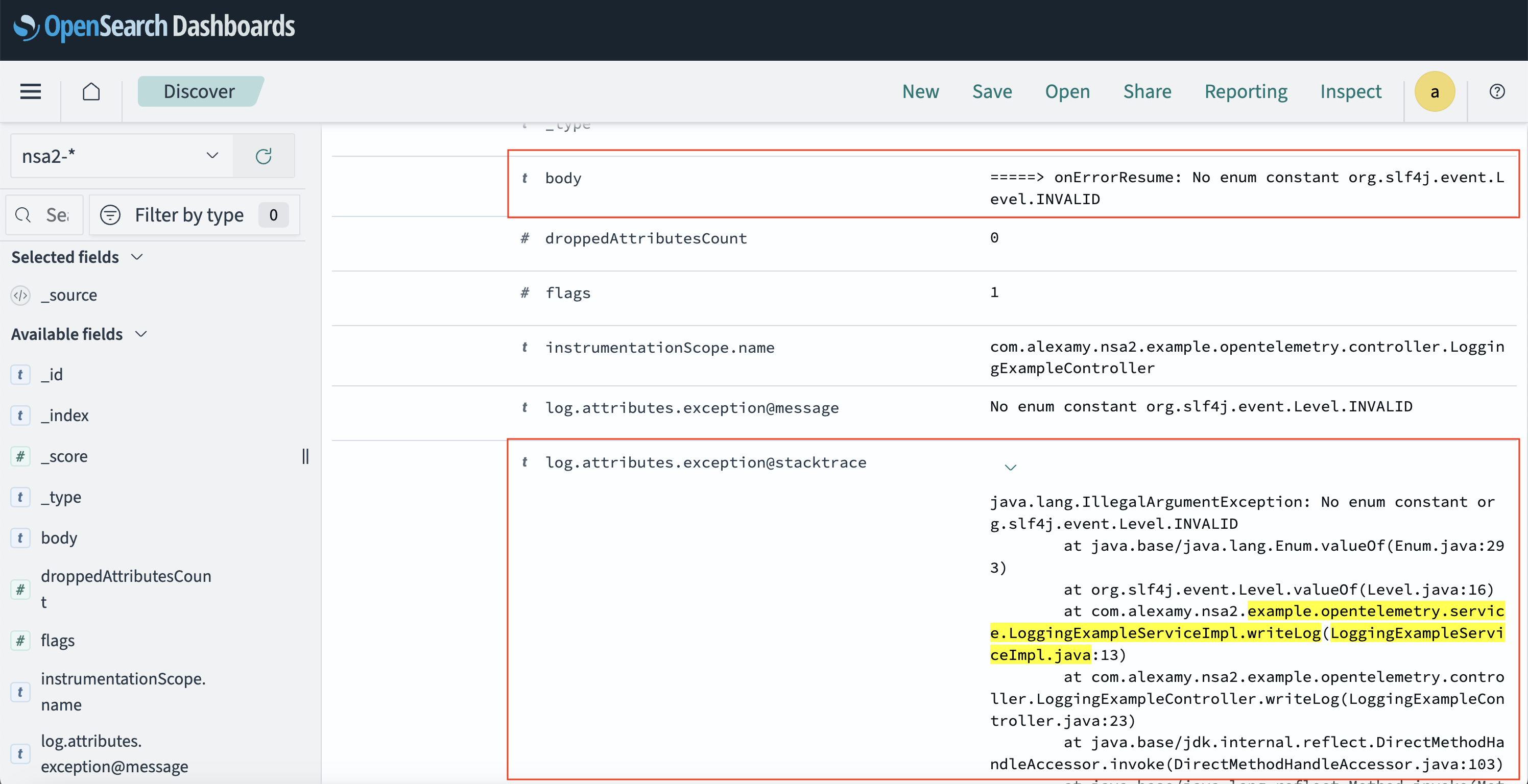This screenshot has height=784, width=1528.
Task: Open the nsa2-* index pattern dropdown
Action: tap(122, 156)
